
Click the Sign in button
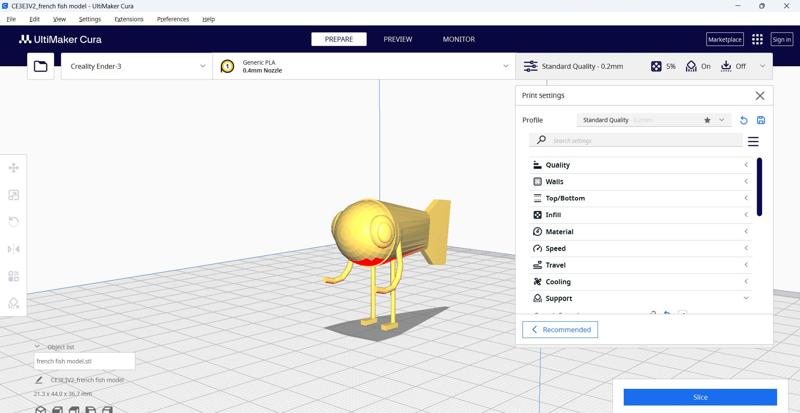coord(782,39)
